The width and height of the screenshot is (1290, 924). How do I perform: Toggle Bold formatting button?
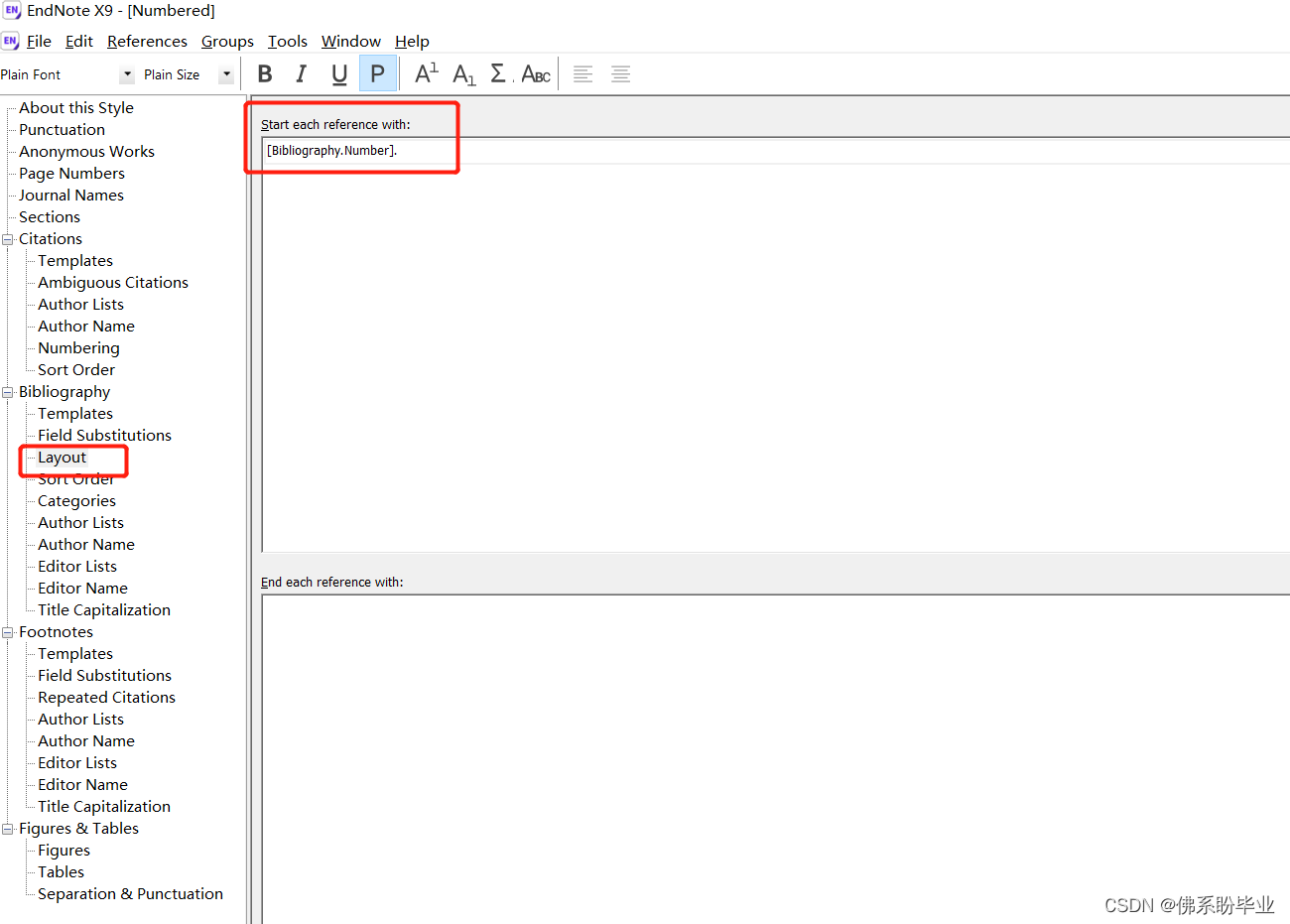[265, 73]
